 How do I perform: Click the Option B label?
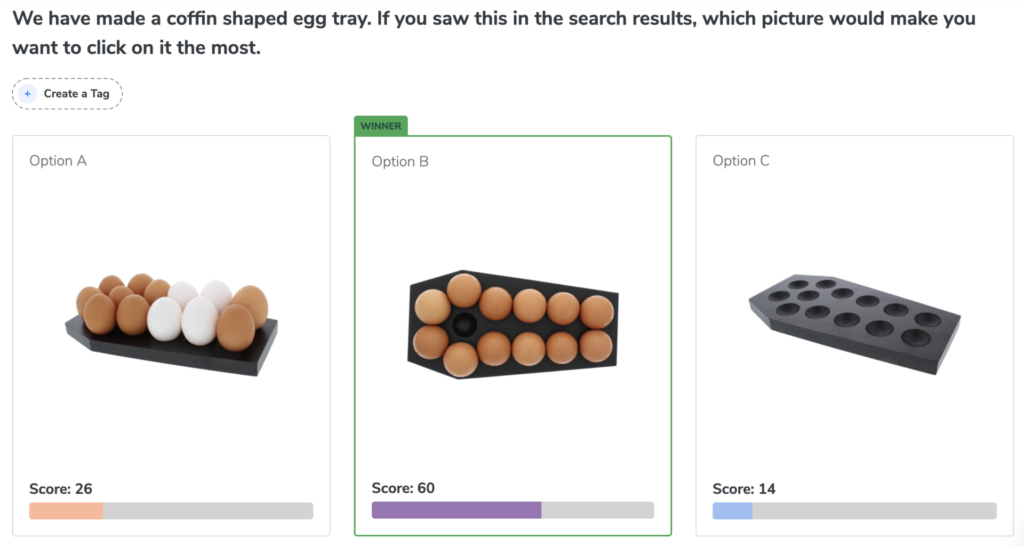[x=400, y=161]
